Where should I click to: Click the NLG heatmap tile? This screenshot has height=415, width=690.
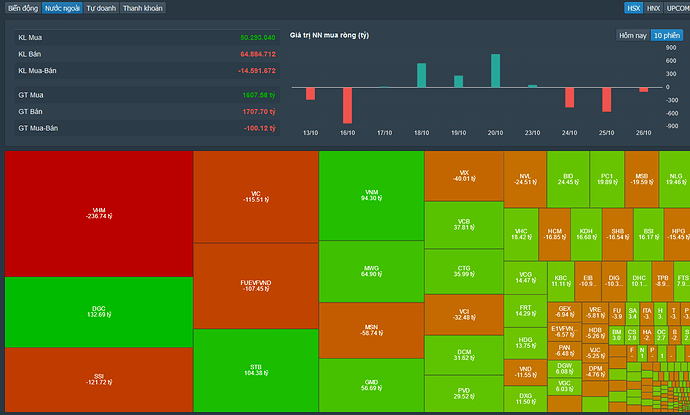pos(675,179)
